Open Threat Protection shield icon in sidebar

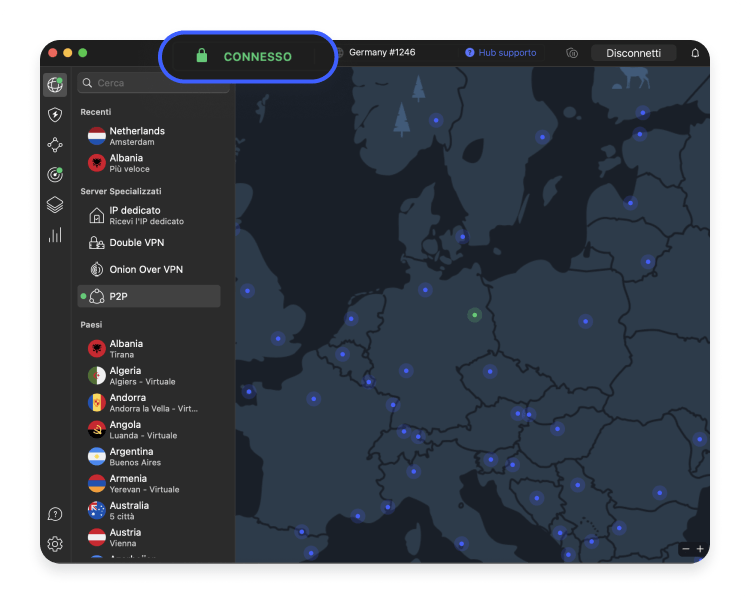pos(55,115)
